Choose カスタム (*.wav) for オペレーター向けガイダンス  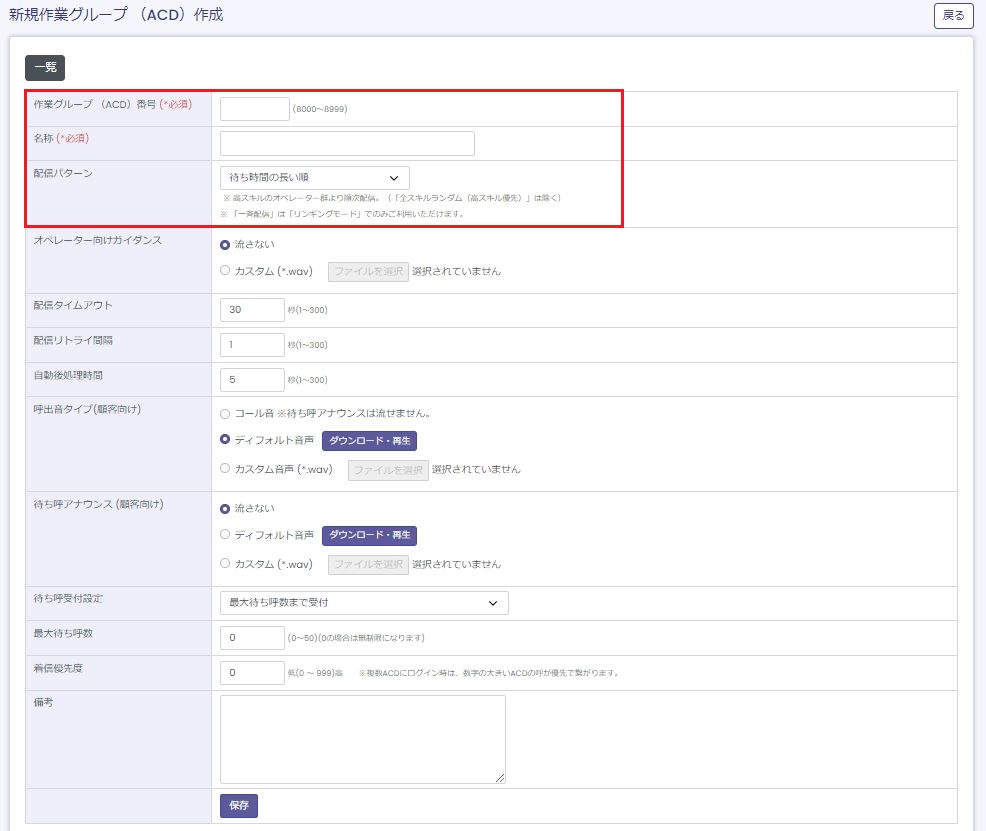click(225, 271)
